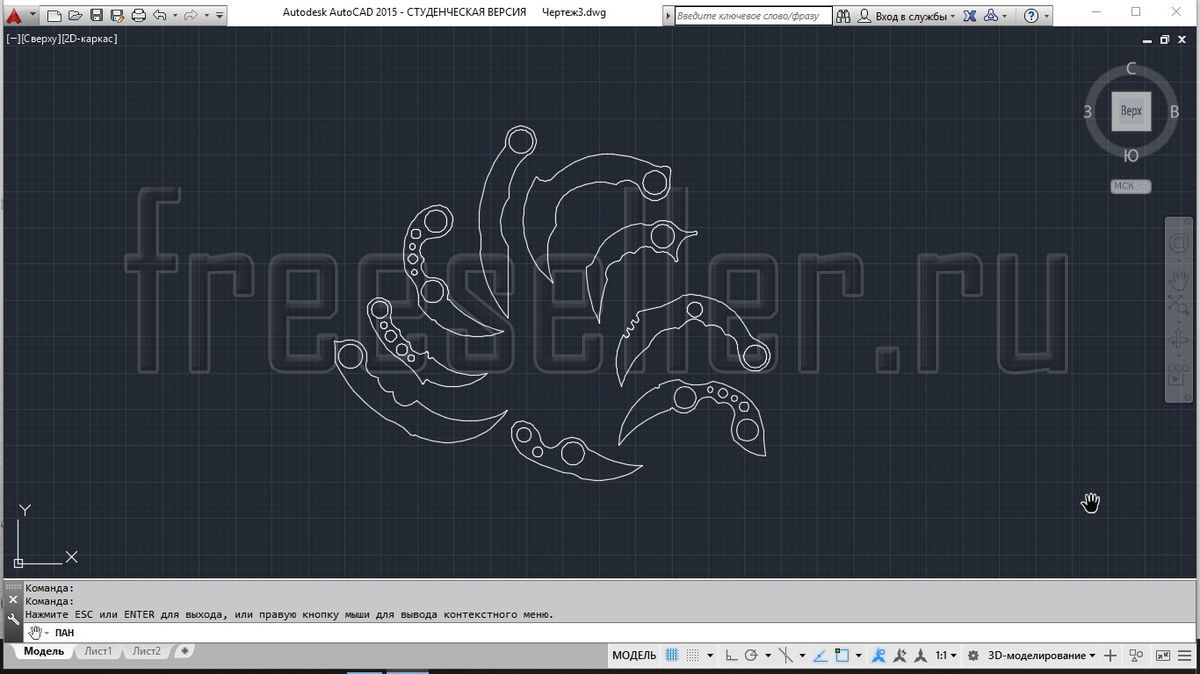Toggle object snap in the status bar
1200x674 pixels.
(842, 656)
